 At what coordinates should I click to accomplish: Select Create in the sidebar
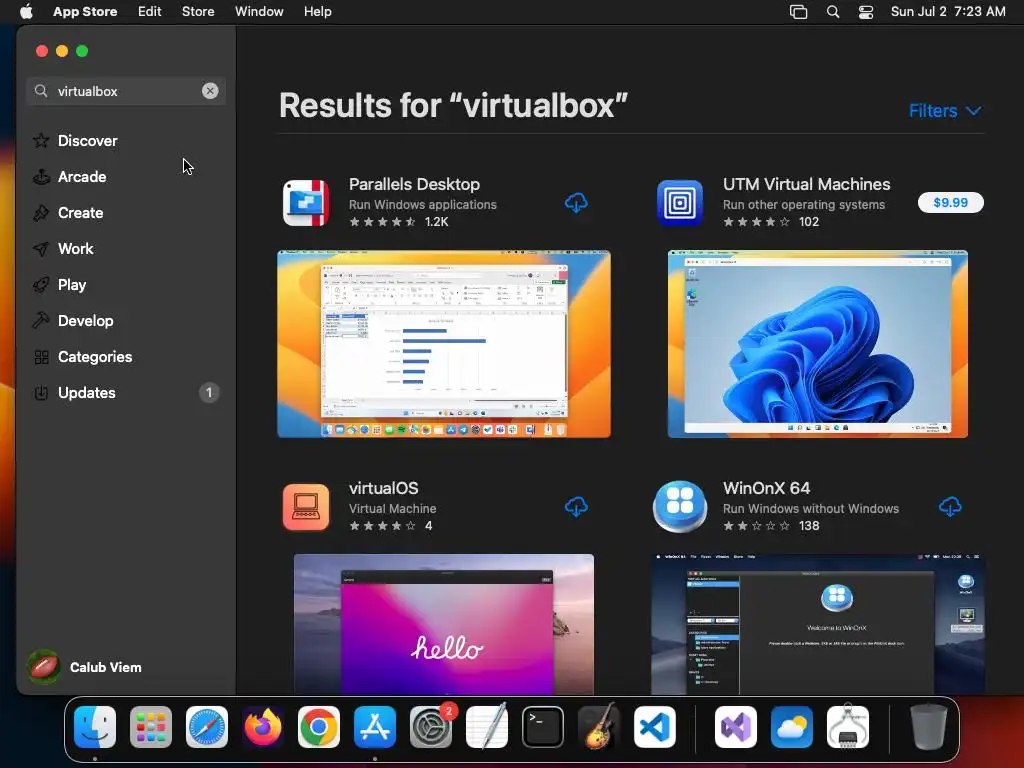click(x=126, y=213)
